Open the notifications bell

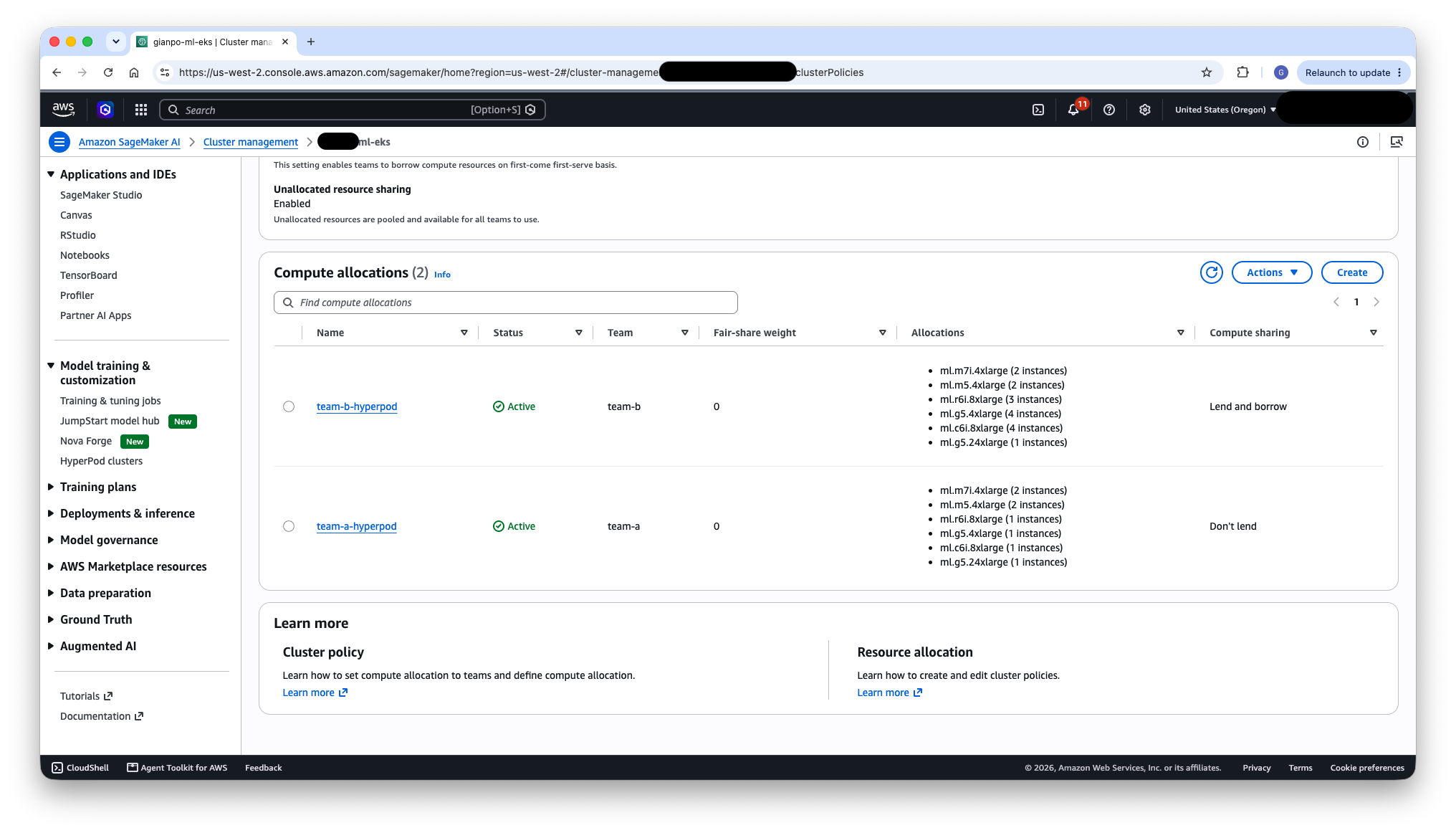1073,110
